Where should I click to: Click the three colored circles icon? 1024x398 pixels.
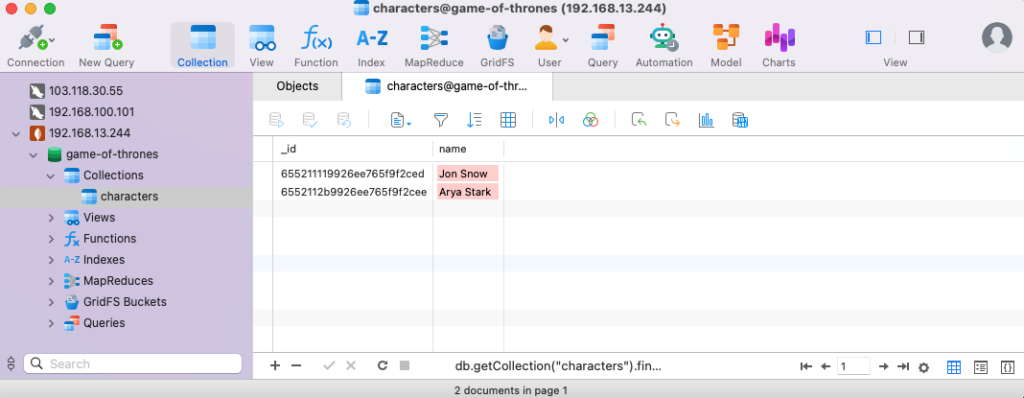pos(590,120)
